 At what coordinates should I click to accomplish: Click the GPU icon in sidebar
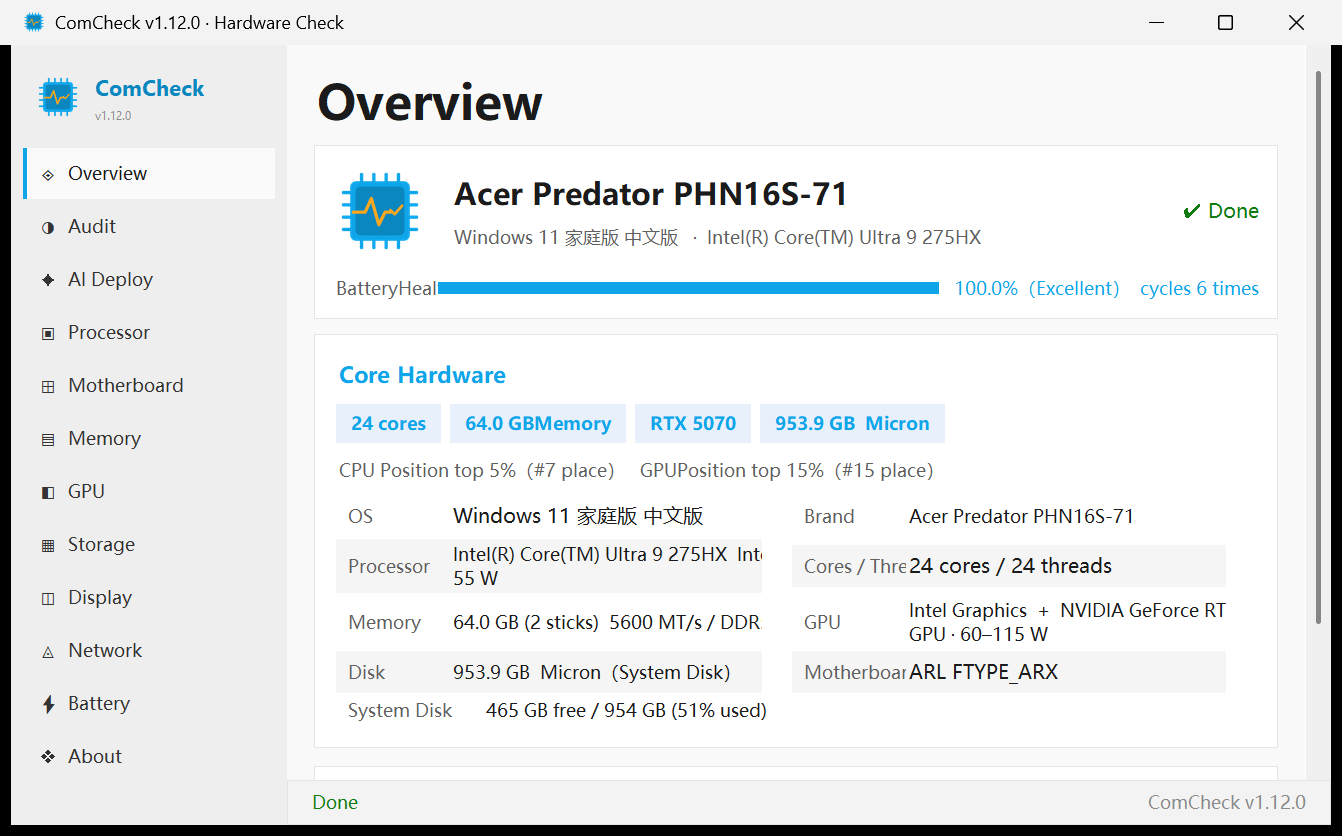pyautogui.click(x=48, y=492)
